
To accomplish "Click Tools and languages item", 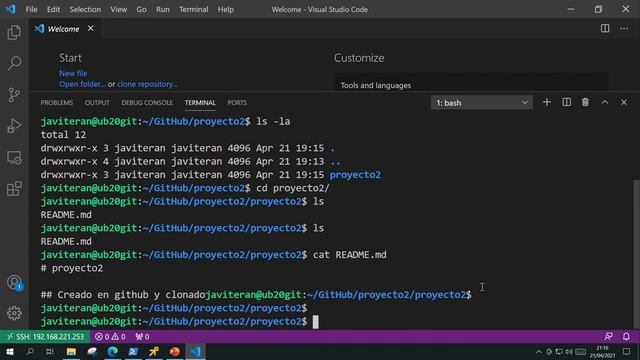I will (x=376, y=85).
